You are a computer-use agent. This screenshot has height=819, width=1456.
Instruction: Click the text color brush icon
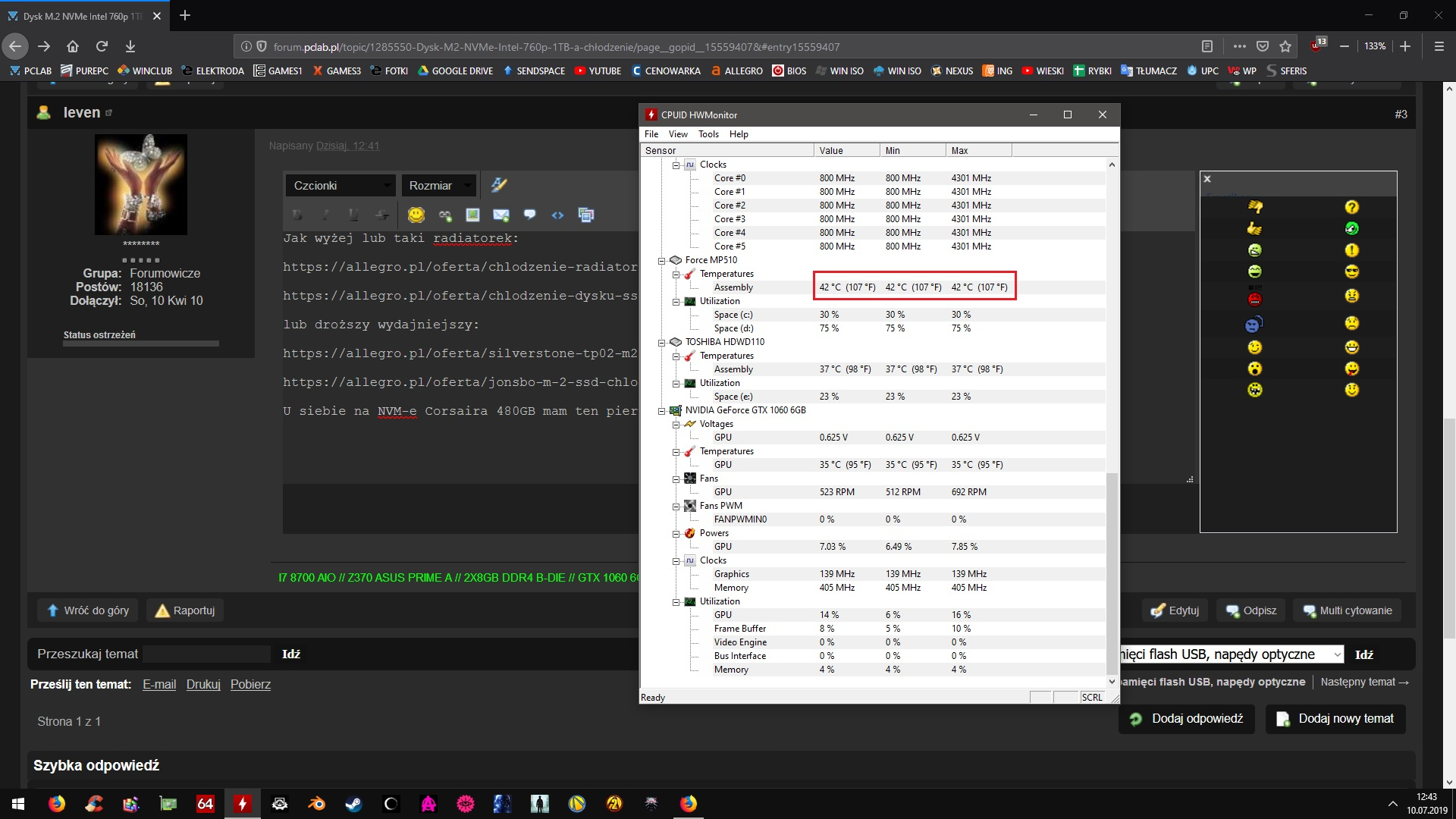pos(498,184)
